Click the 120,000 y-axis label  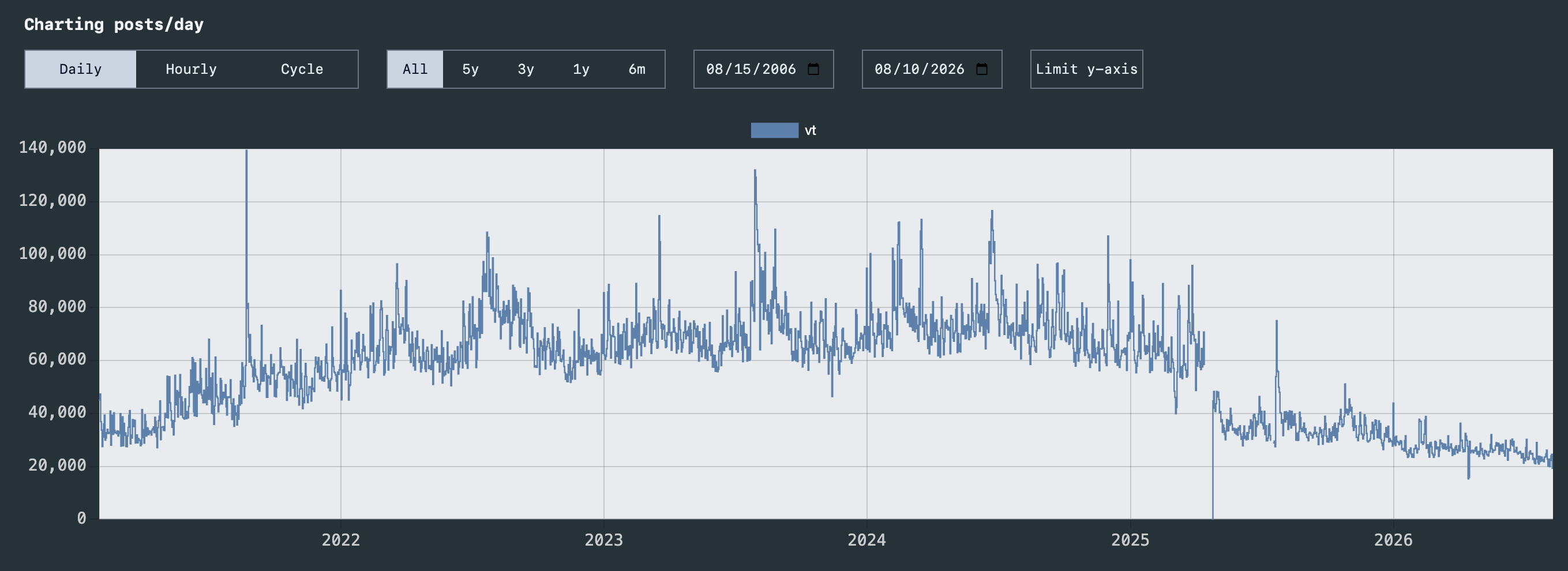click(x=52, y=200)
